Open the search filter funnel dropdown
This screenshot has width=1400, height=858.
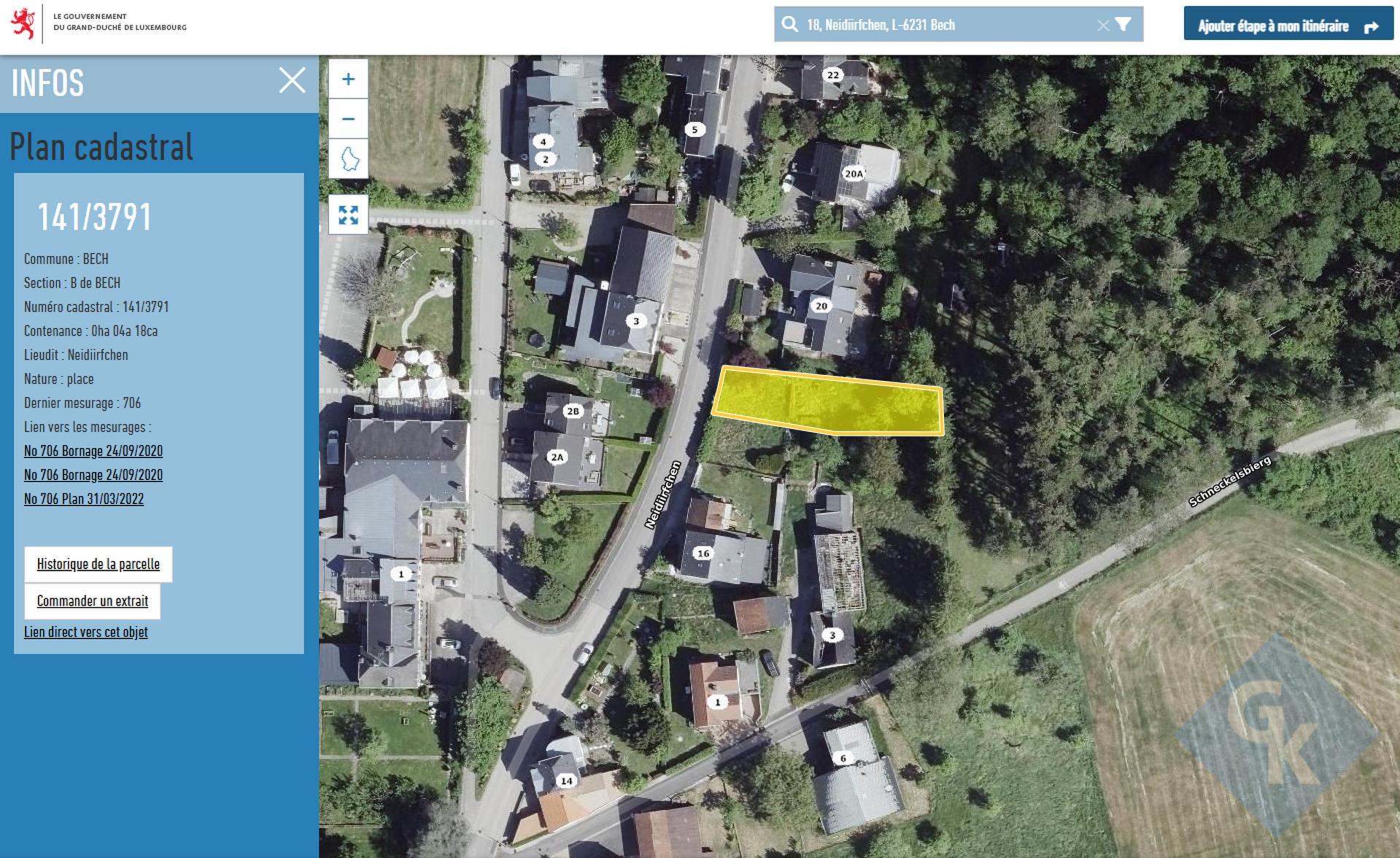[x=1124, y=24]
